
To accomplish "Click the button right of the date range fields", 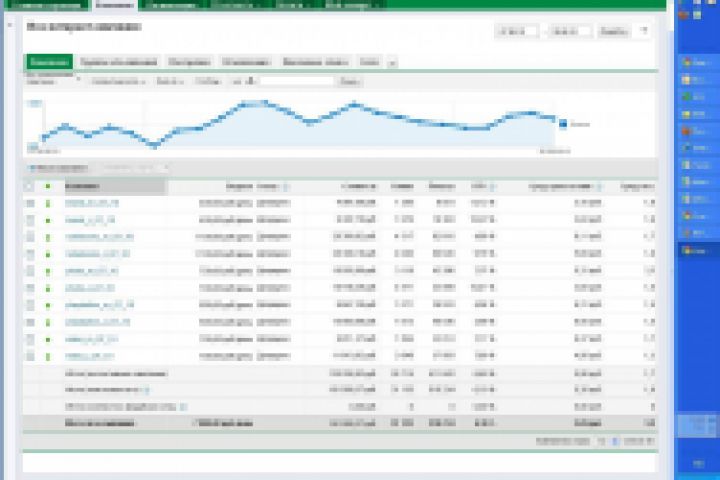I will coord(613,32).
